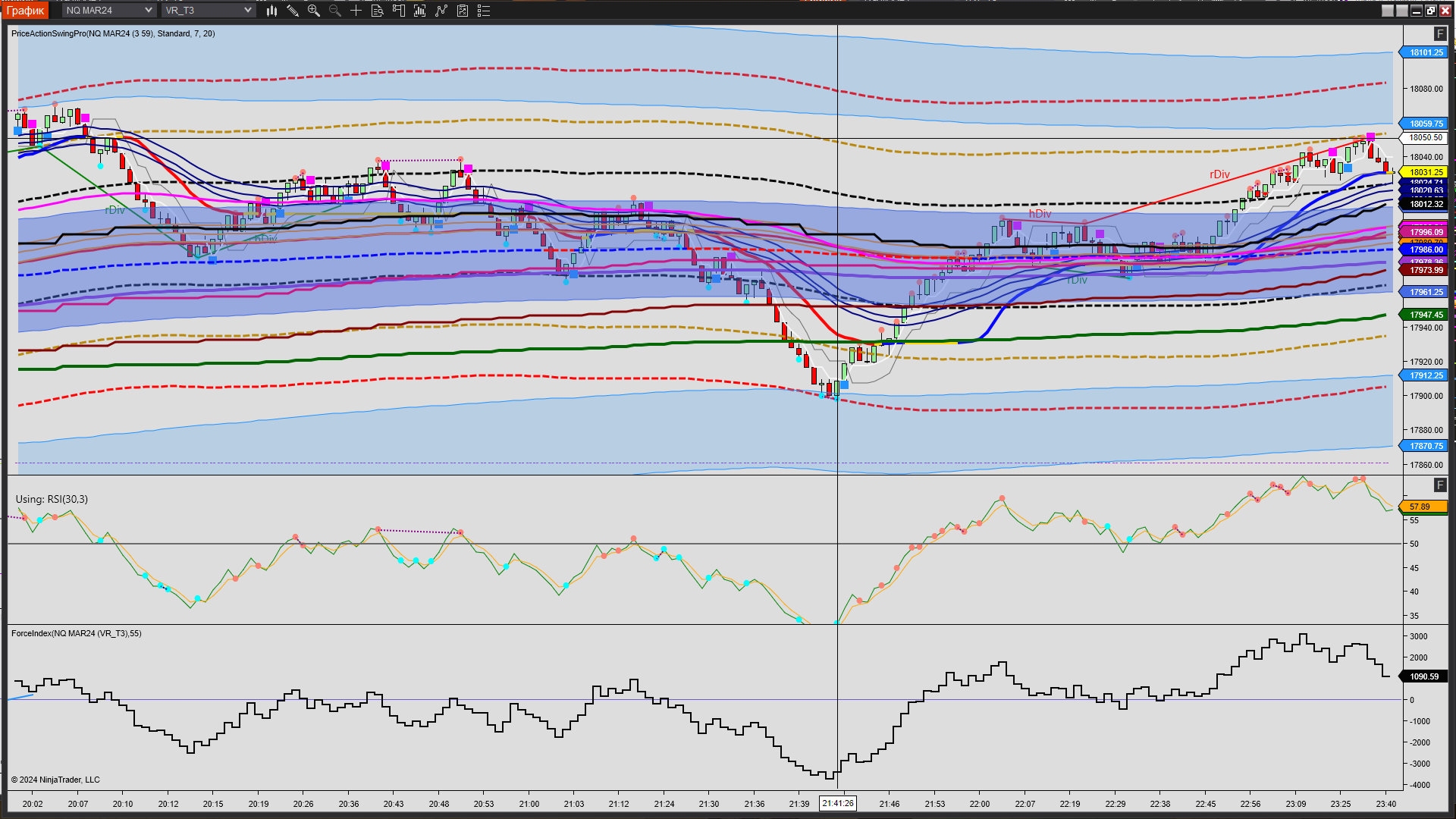Viewport: 1456px width, 819px height.
Task: Click the F button on the price panel
Action: (1440, 34)
